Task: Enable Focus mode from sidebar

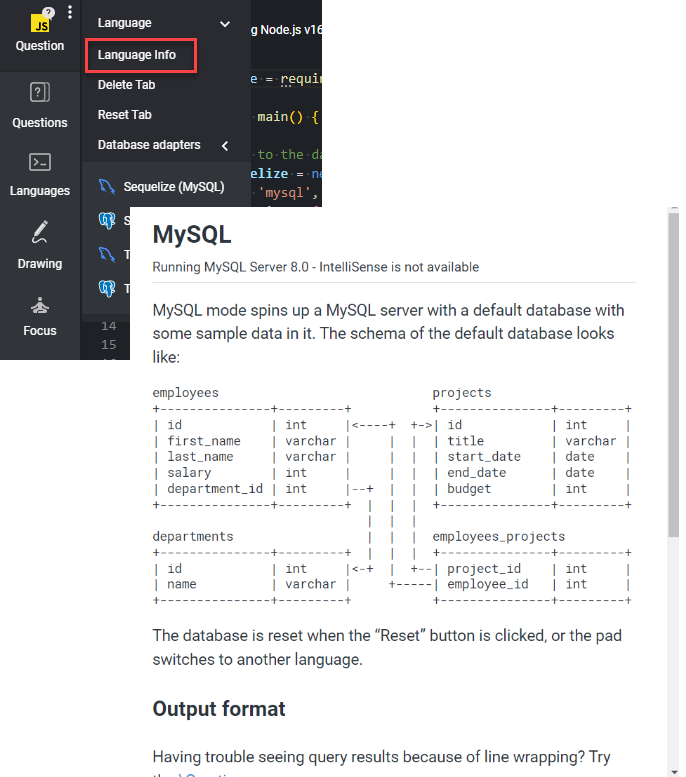Action: (x=40, y=304)
